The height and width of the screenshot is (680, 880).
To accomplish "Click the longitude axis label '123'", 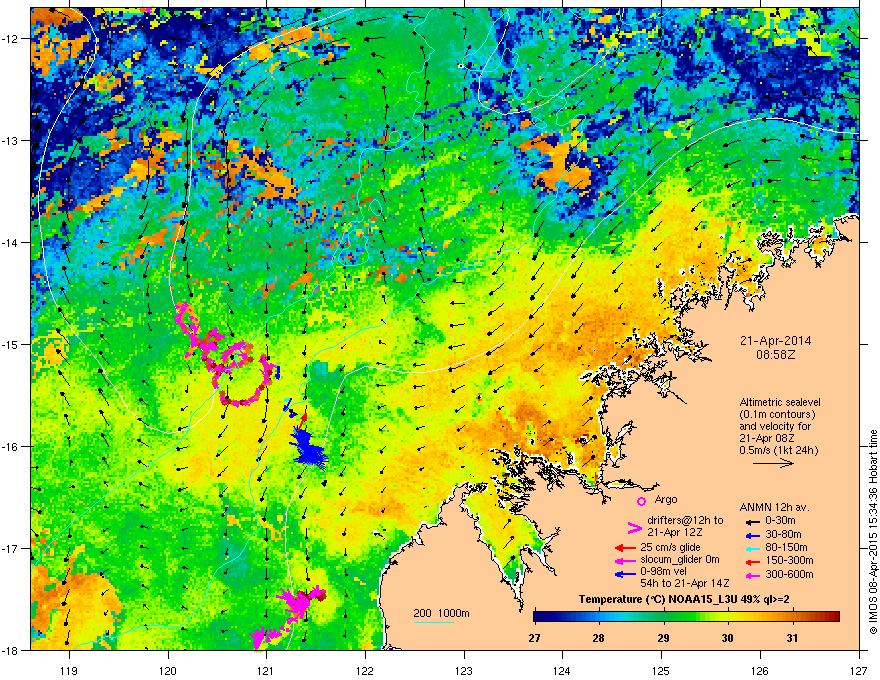I will 464,670.
